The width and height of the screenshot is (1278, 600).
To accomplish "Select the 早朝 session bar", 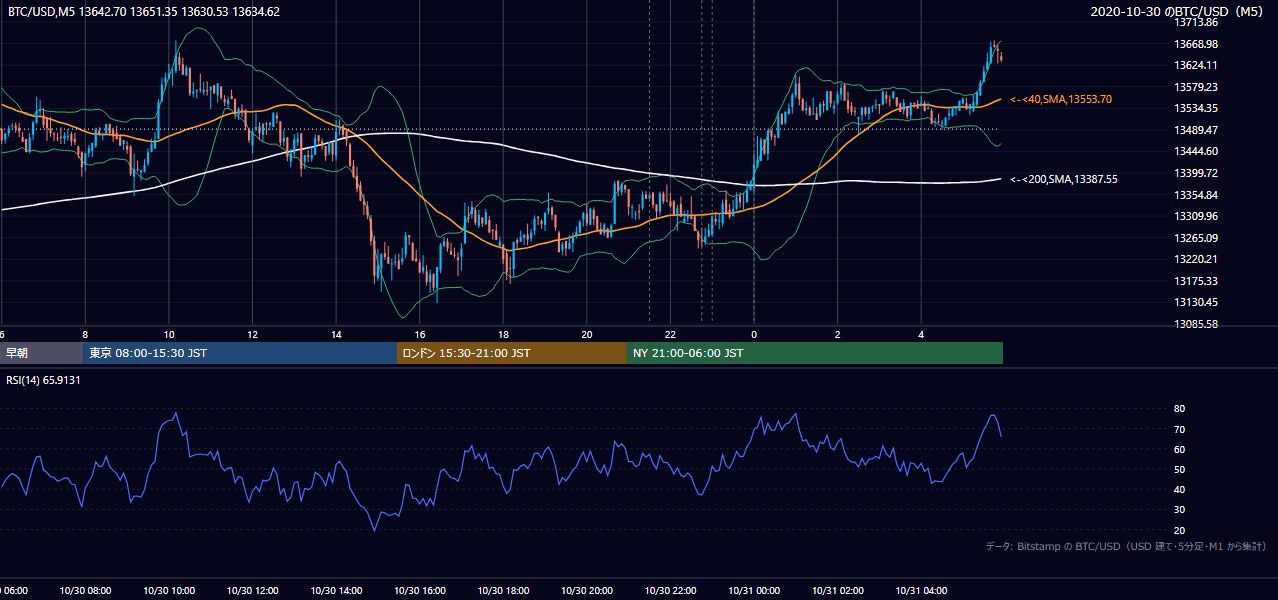I will pos(42,353).
